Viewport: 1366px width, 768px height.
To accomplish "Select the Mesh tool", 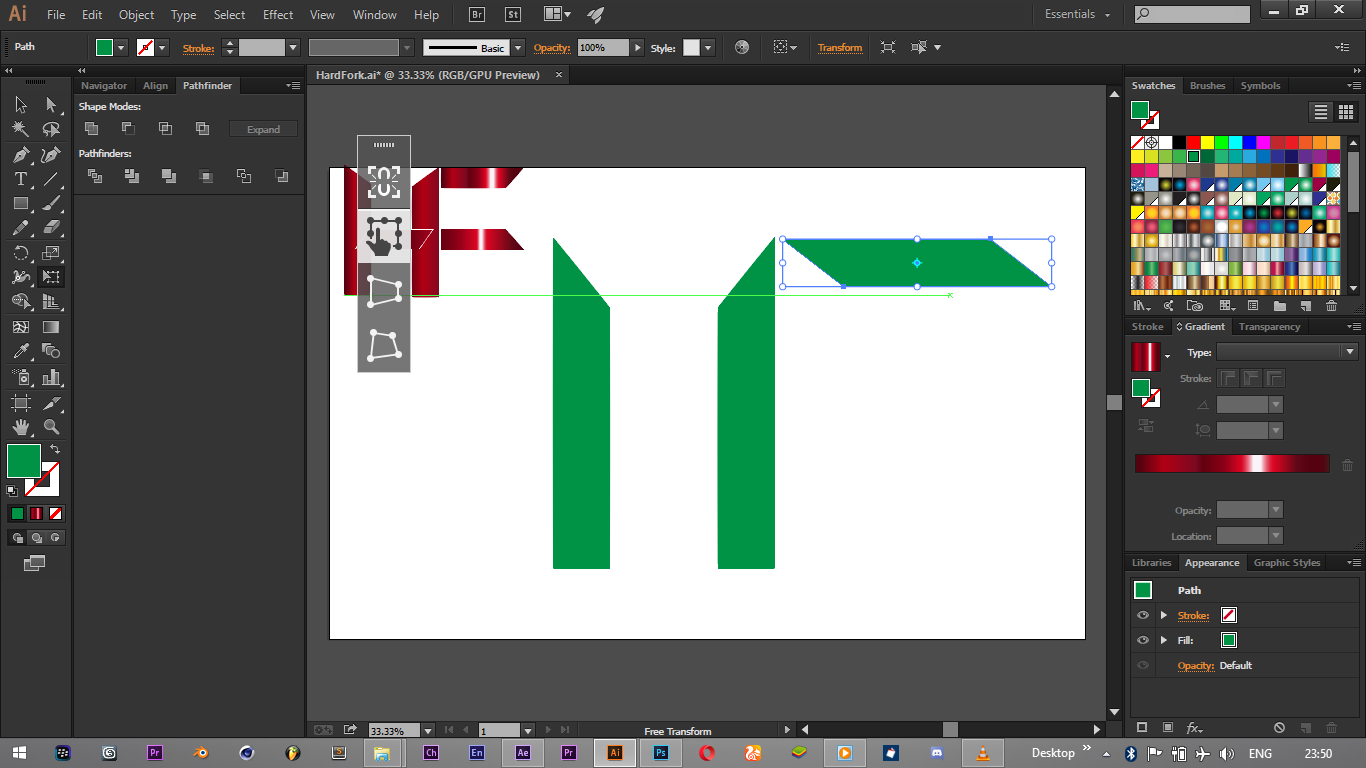I will click(21, 327).
